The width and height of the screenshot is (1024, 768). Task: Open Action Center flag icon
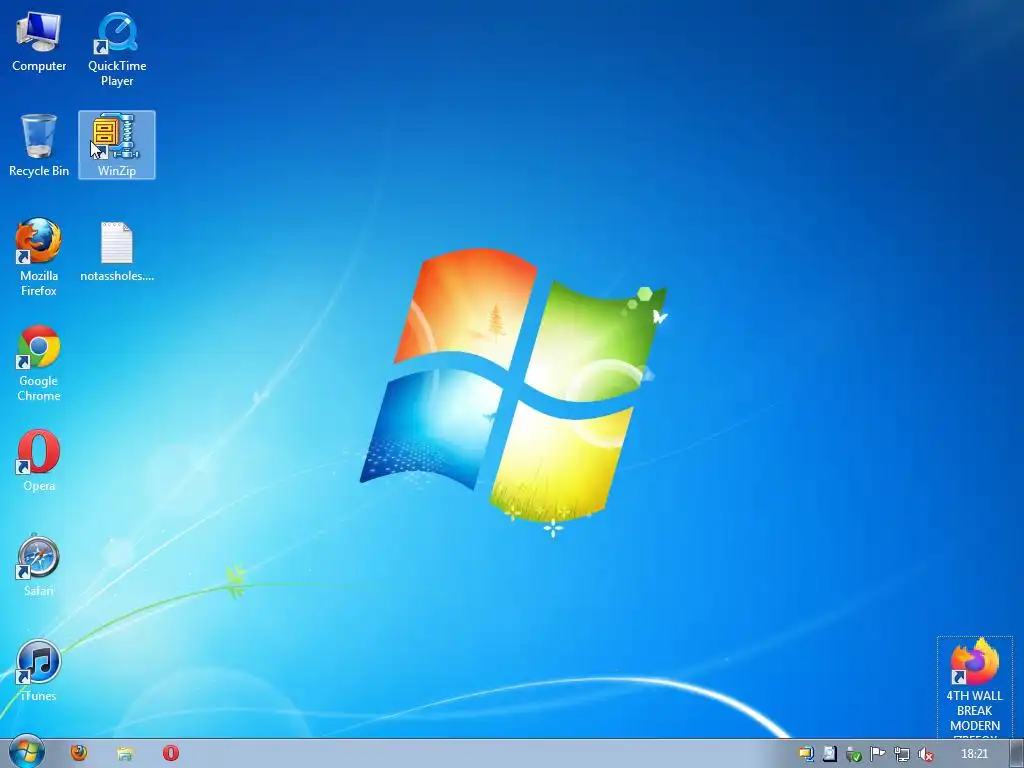point(877,754)
